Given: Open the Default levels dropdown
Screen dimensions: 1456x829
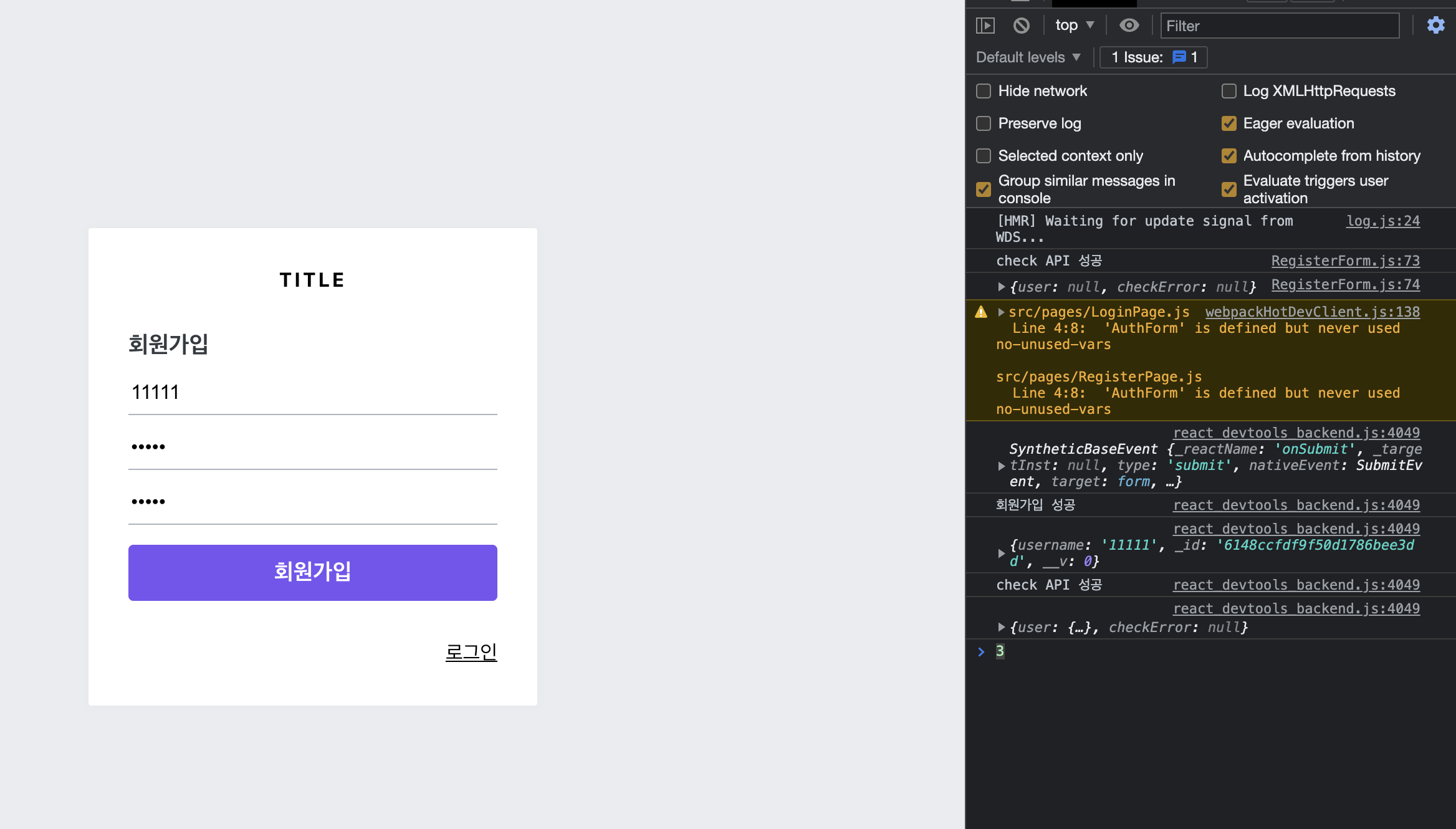Looking at the screenshot, I should [1028, 57].
